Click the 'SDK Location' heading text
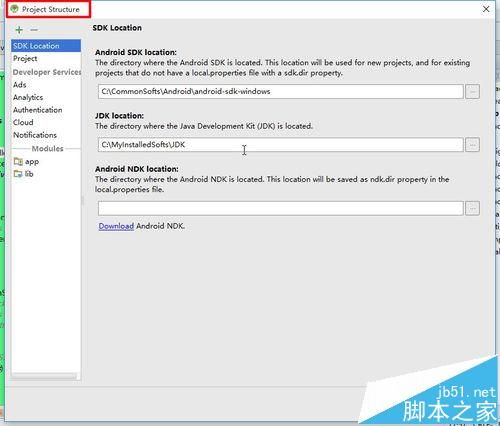Viewport: 500px width, 426px height. (x=117, y=28)
